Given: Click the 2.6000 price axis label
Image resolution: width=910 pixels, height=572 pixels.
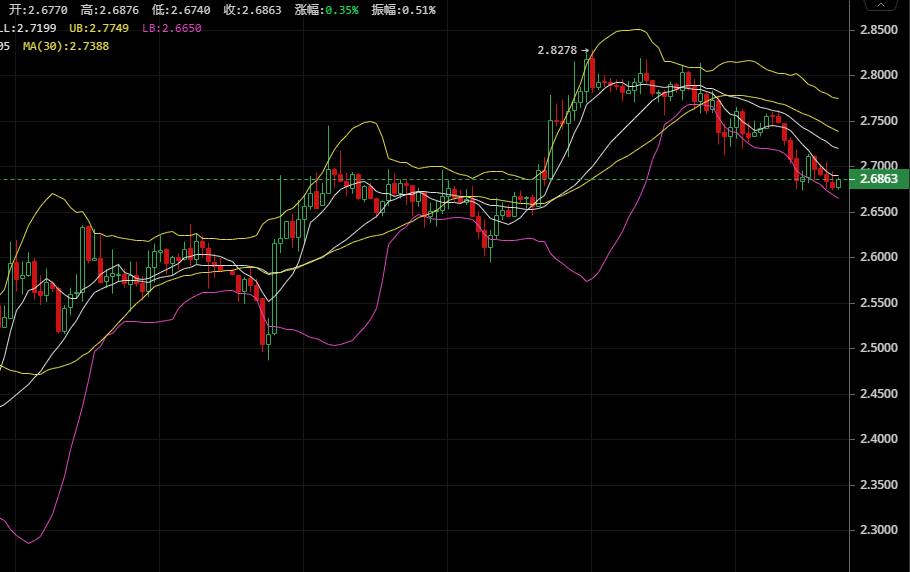Looking at the screenshot, I should click(x=879, y=257).
